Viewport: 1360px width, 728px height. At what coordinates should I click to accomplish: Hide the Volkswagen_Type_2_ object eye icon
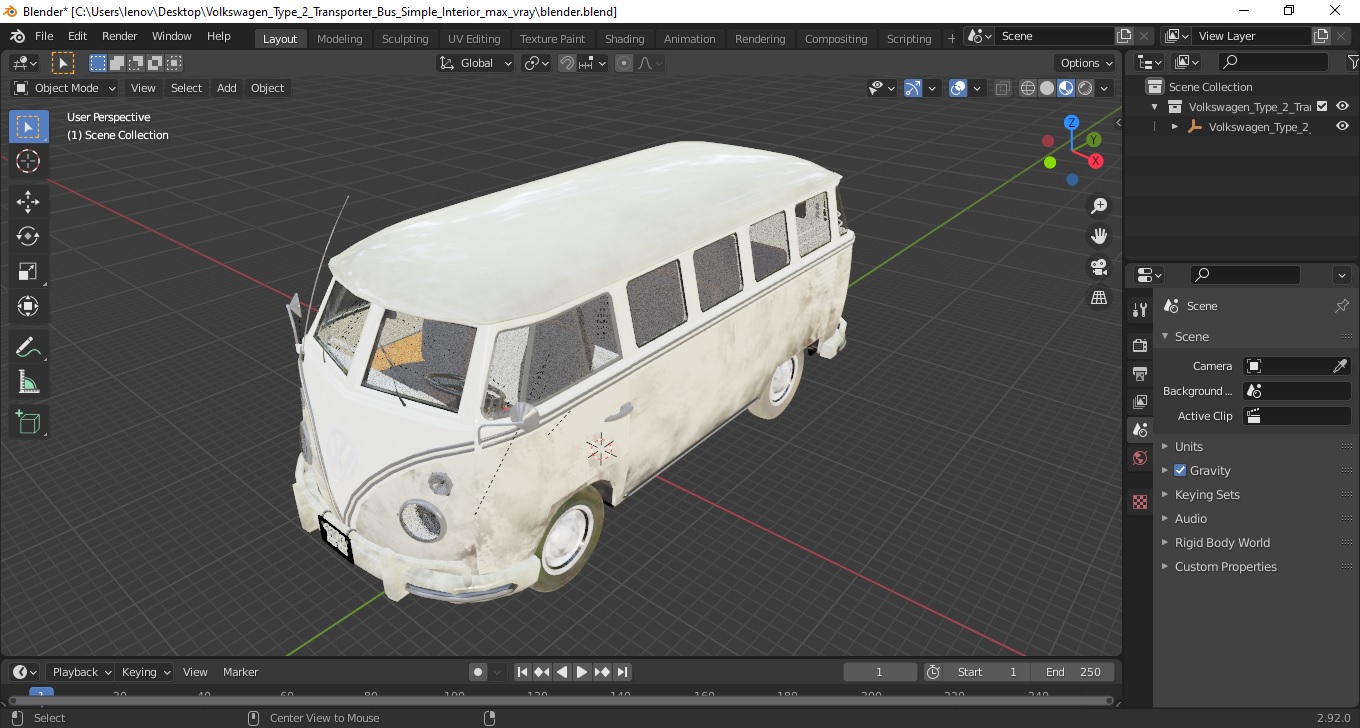pos(1343,126)
